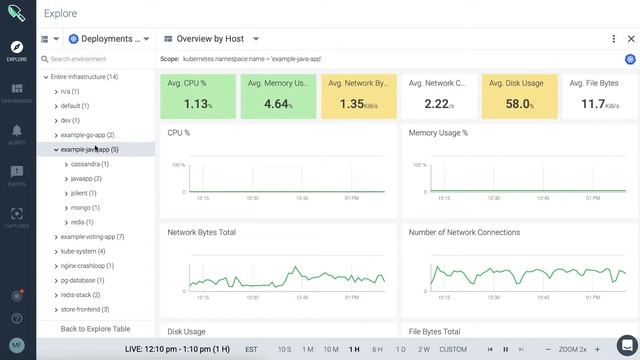640x360 pixels.
Task: Expand the n/a (1) tree node
Action: click(56, 91)
